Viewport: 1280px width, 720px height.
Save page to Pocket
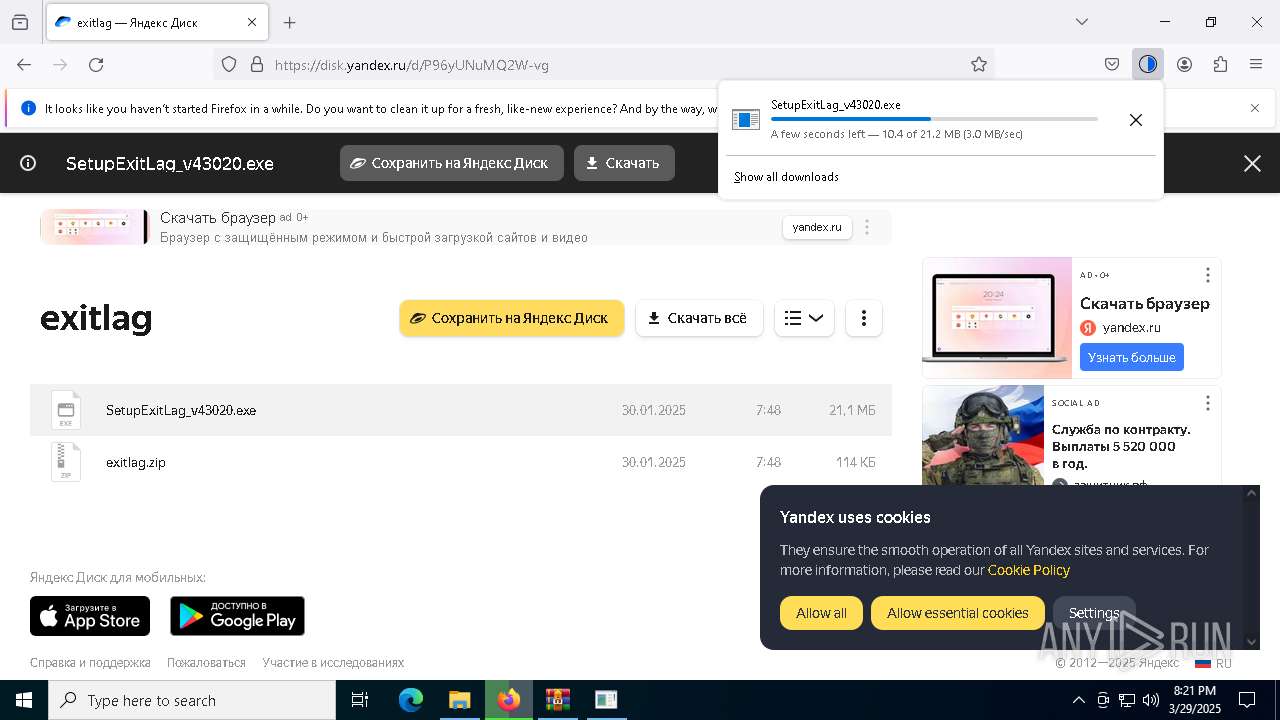coord(1112,64)
